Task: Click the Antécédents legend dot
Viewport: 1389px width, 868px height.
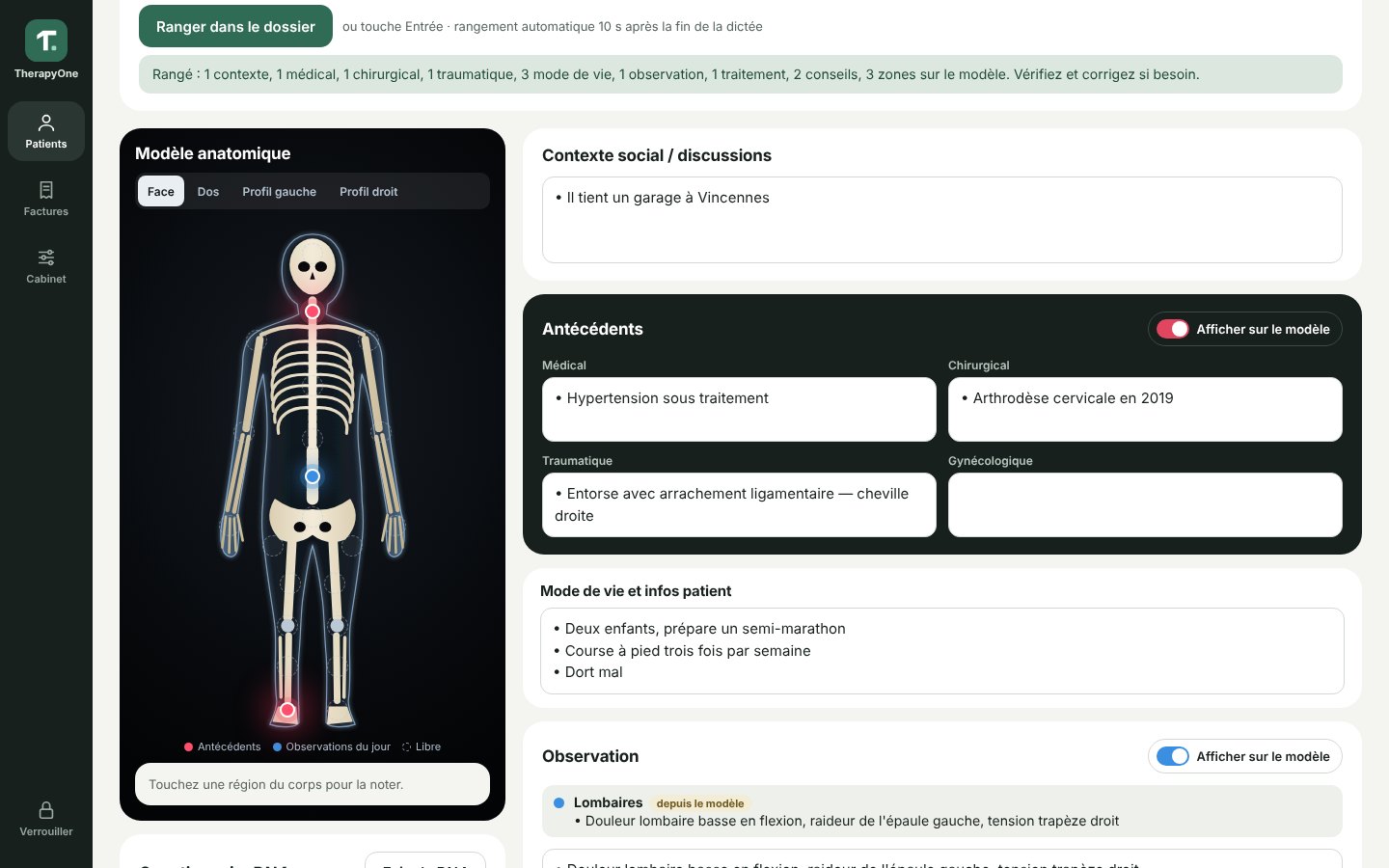Action: 189,746
